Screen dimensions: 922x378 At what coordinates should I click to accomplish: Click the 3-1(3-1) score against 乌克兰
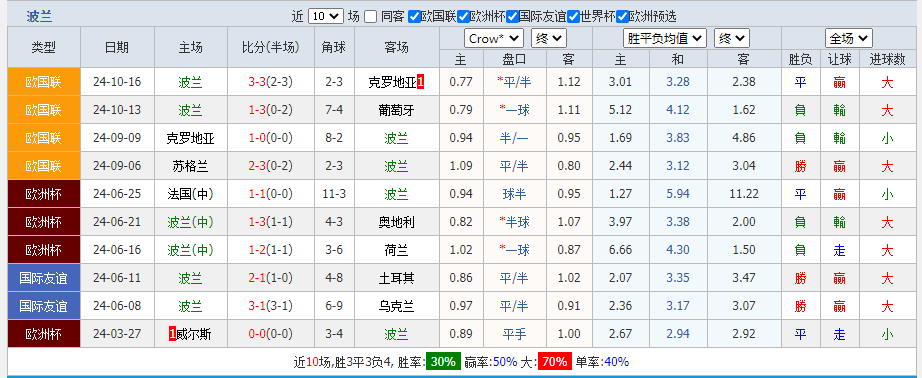(x=270, y=306)
